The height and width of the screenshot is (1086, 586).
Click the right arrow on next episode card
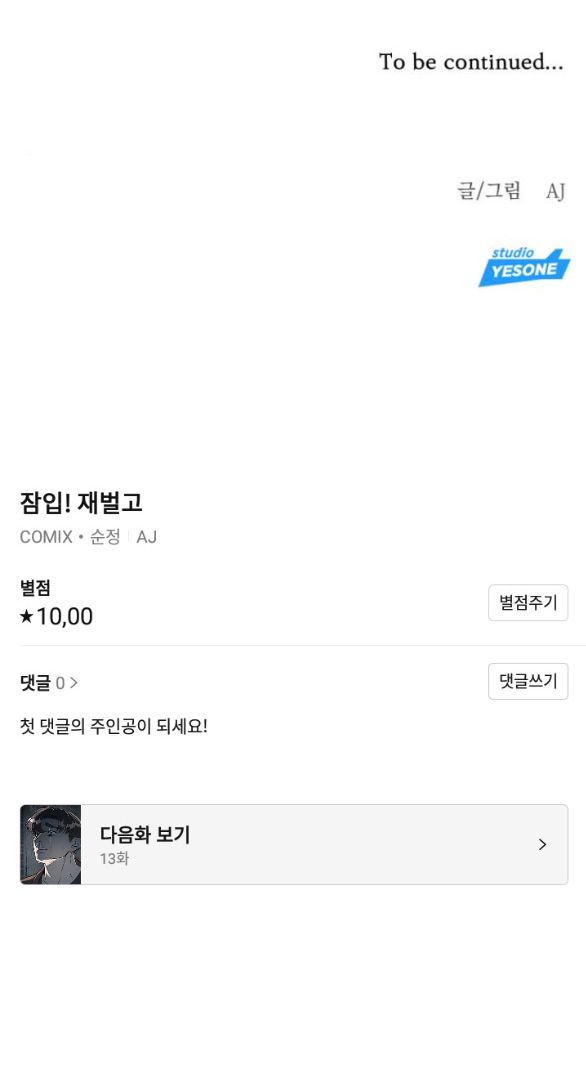pos(542,844)
